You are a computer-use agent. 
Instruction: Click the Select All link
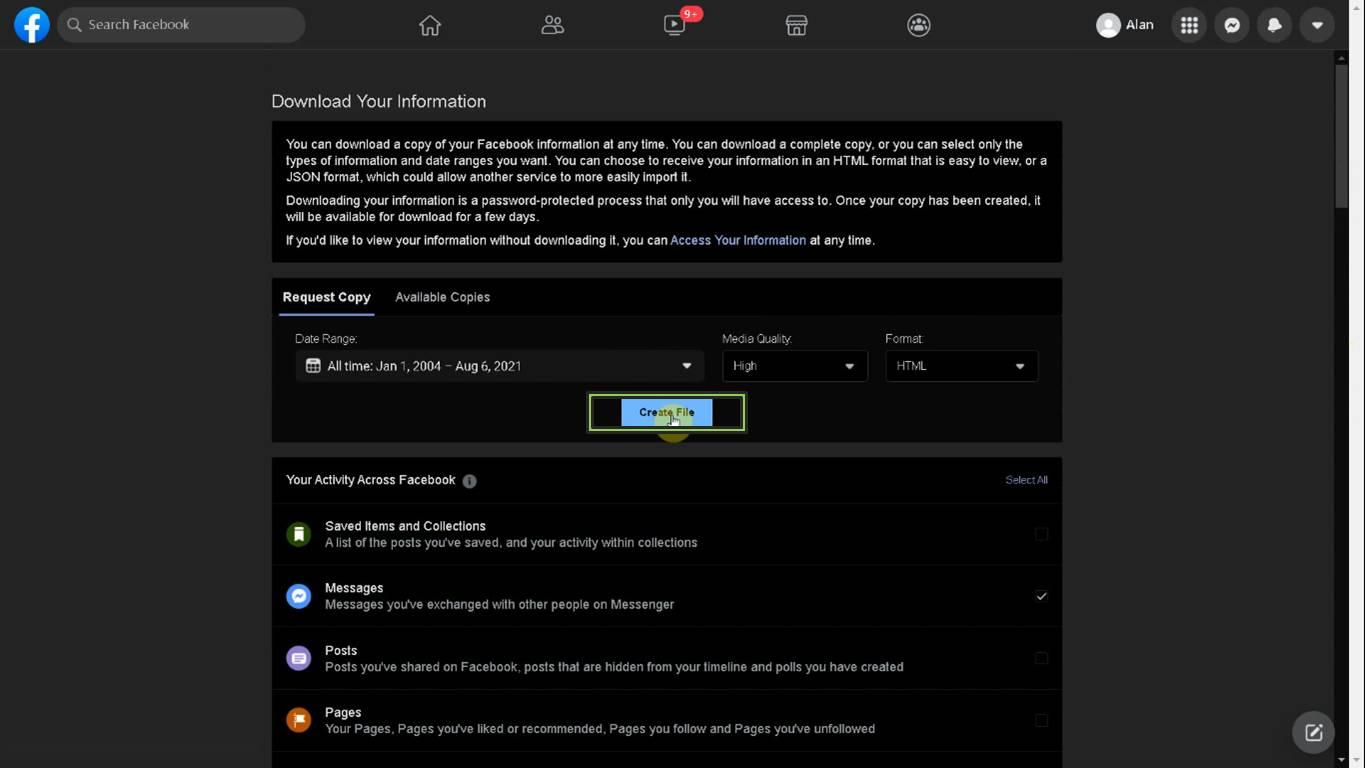coord(1026,480)
